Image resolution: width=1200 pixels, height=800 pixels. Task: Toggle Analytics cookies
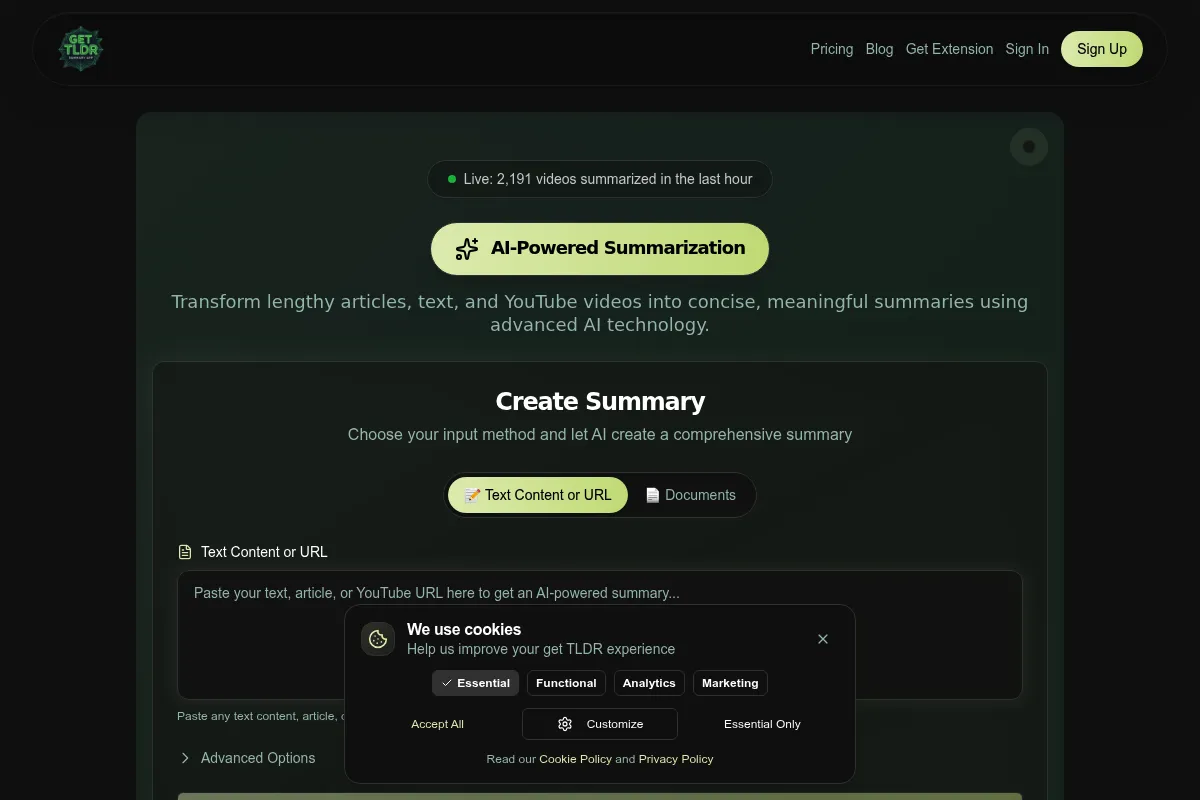click(649, 683)
